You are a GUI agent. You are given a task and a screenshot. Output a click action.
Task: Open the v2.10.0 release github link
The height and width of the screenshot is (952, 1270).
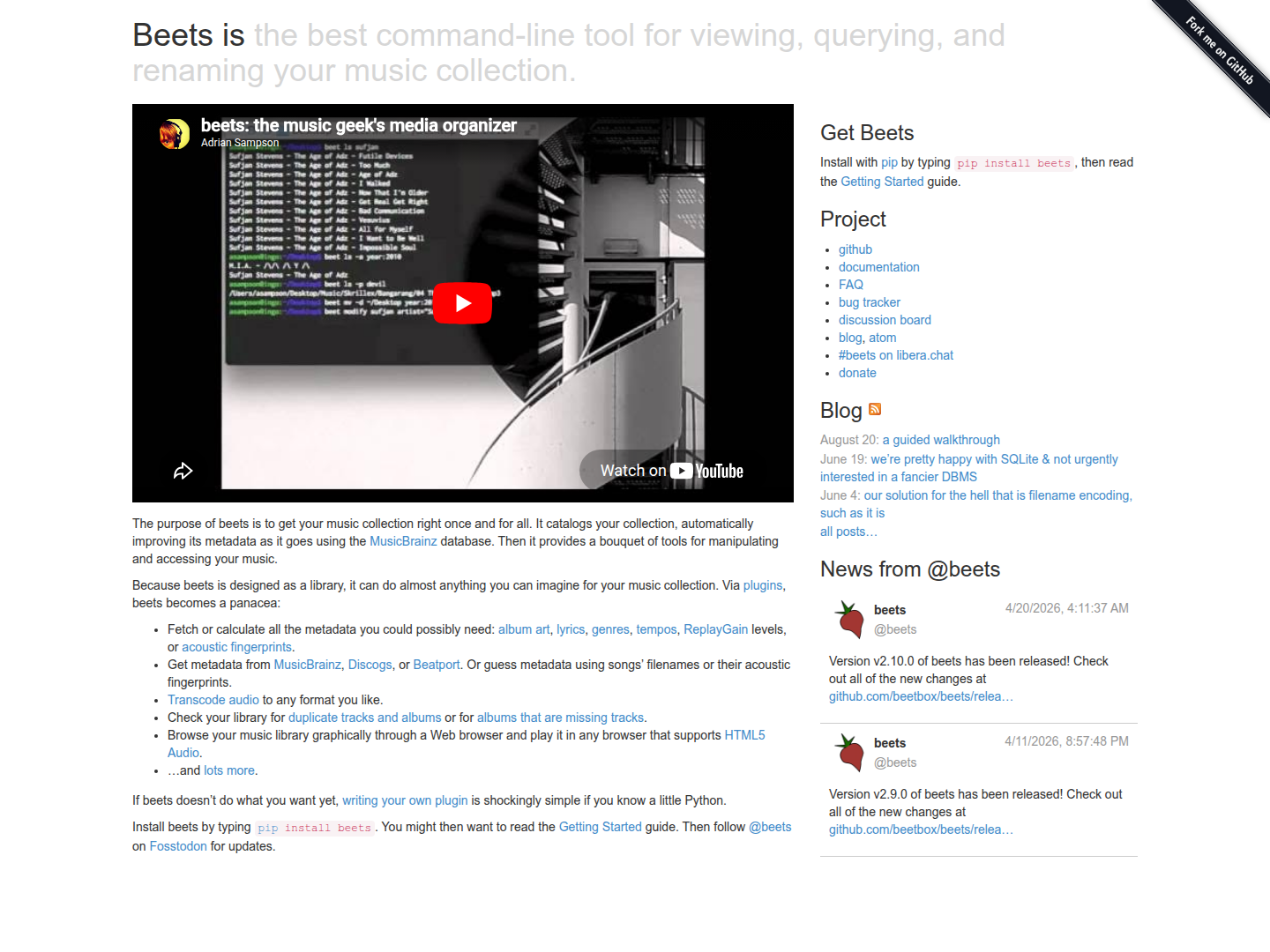click(x=921, y=696)
